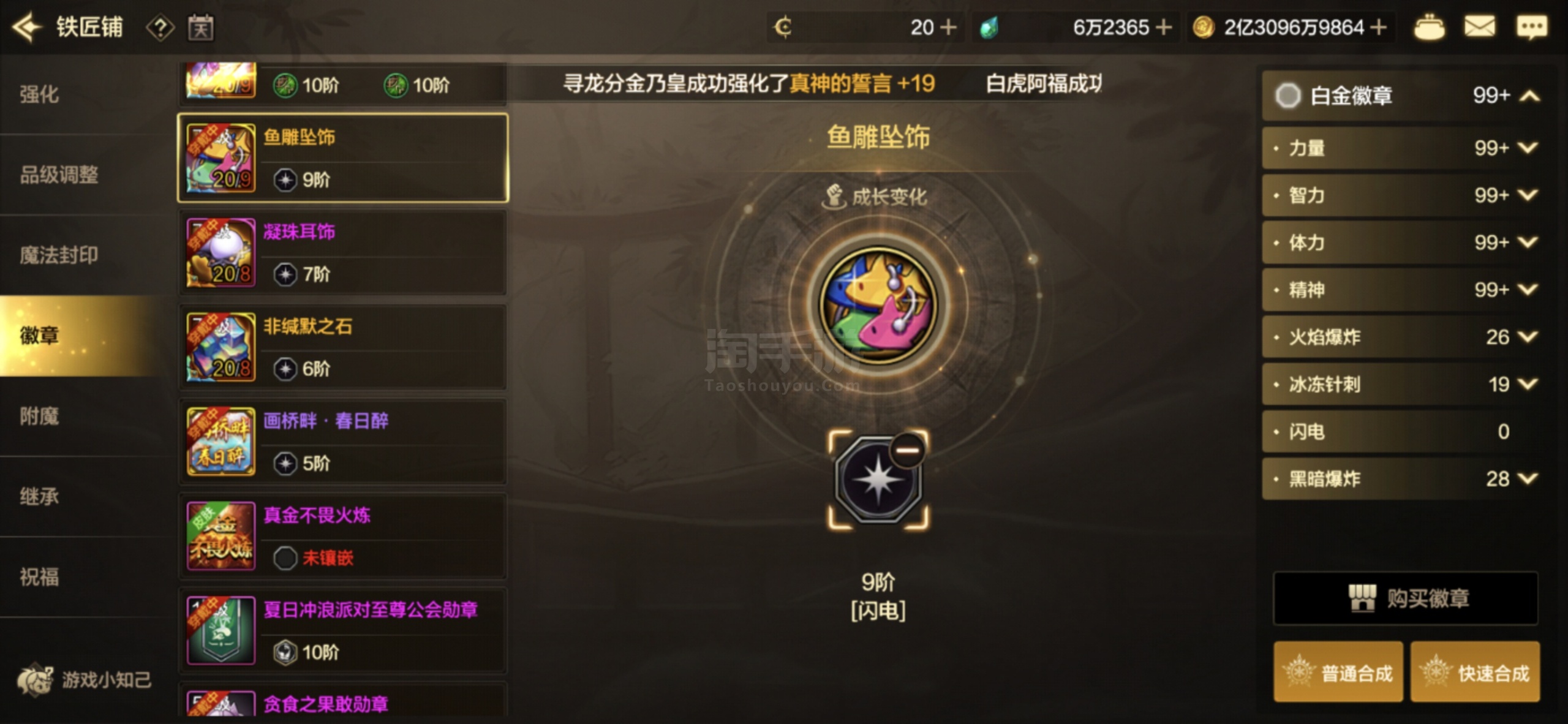Select the 凝珠耳饰 equipment item
This screenshot has height=724, width=1568.
(x=343, y=252)
